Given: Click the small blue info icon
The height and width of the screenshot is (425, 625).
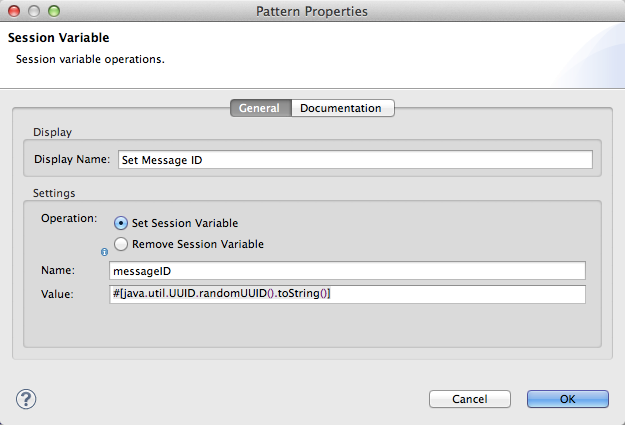Looking at the screenshot, I should pos(103,252).
